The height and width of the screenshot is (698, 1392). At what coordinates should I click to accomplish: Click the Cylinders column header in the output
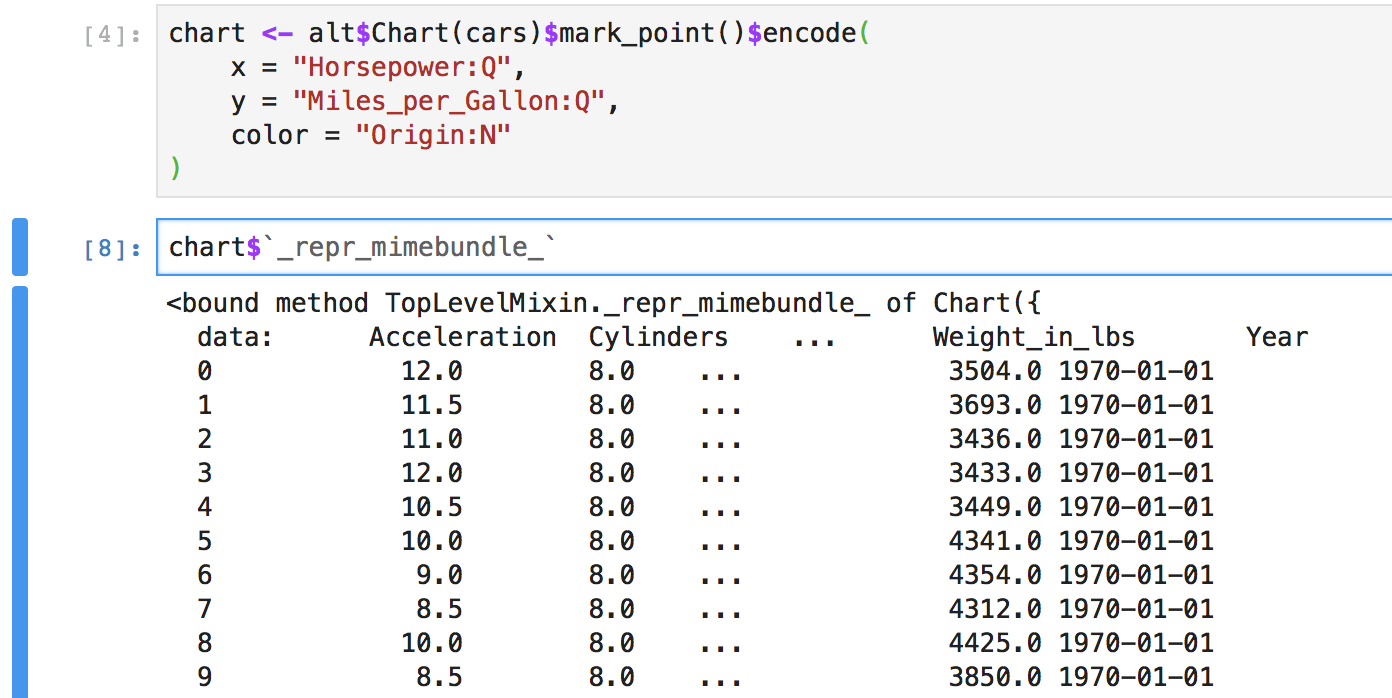coord(658,337)
